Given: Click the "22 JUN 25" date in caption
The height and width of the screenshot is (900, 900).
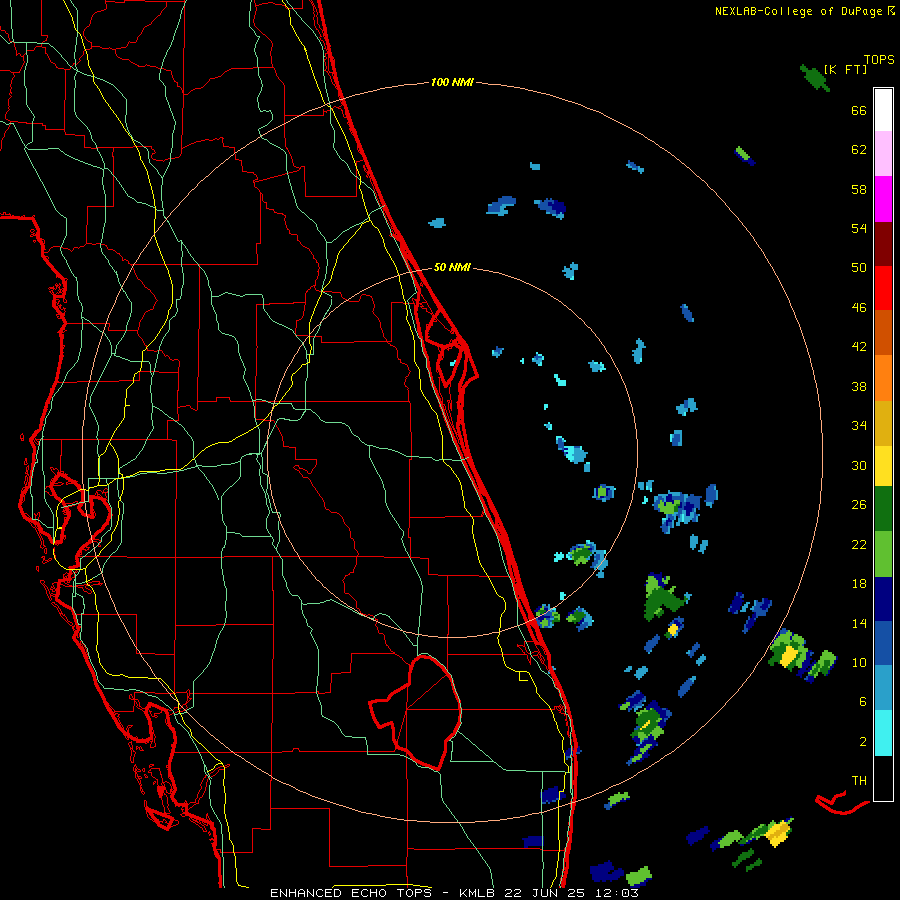Looking at the screenshot, I should tap(545, 893).
